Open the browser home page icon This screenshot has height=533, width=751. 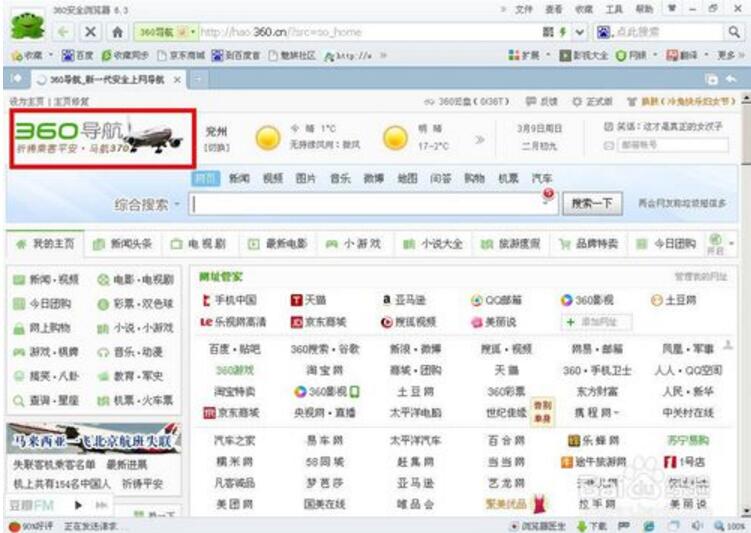tap(117, 32)
